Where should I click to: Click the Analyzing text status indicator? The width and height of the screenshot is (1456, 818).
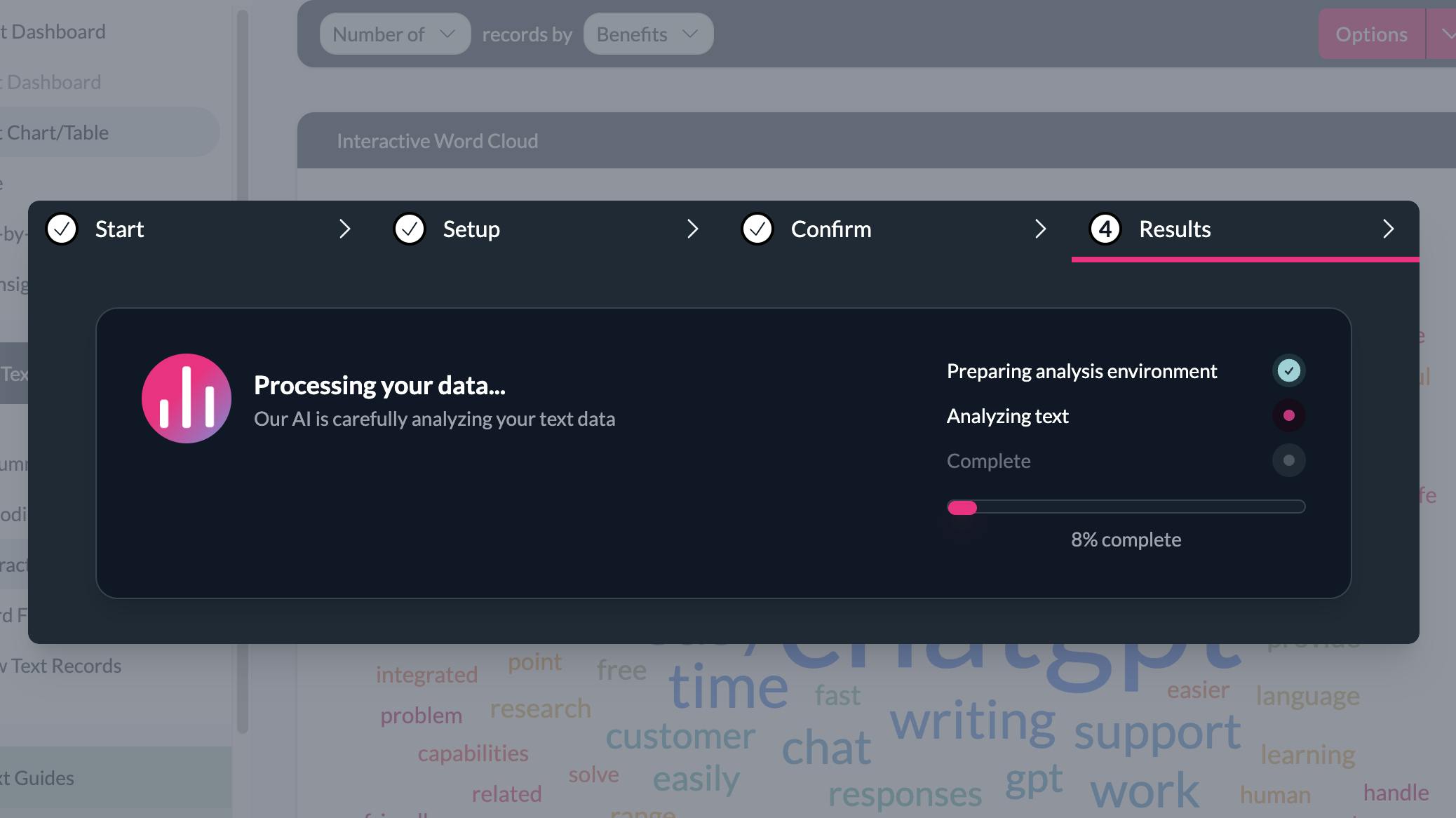1288,415
